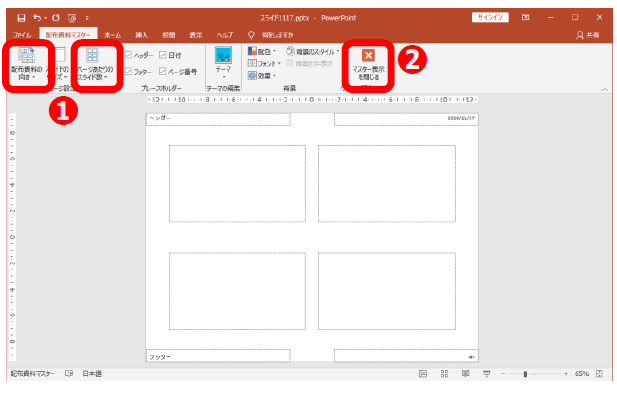Select the date placeholder 2020/11/17
Image resolution: width=617 pixels, height=393 pixels.
406,120
